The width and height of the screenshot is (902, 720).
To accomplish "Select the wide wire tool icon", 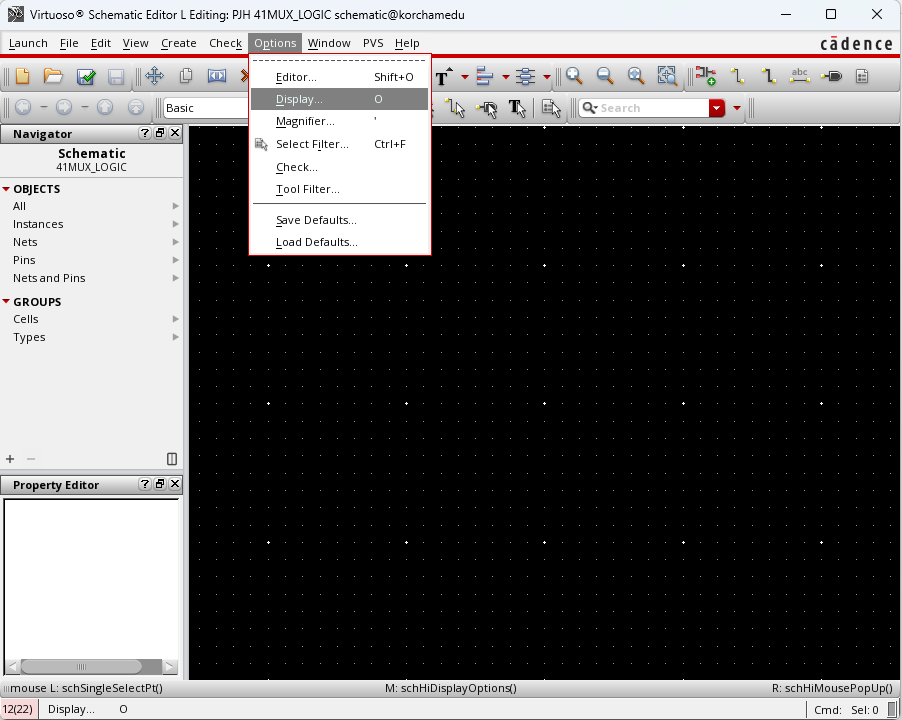I will 769,76.
